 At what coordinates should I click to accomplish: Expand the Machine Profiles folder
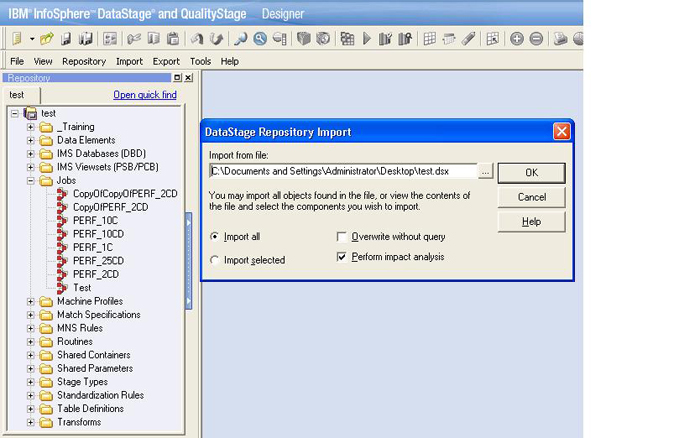[30, 301]
